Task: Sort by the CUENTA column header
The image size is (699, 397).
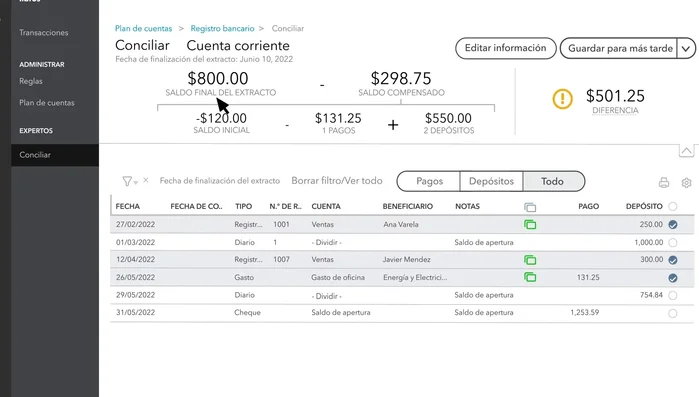Action: pos(326,206)
